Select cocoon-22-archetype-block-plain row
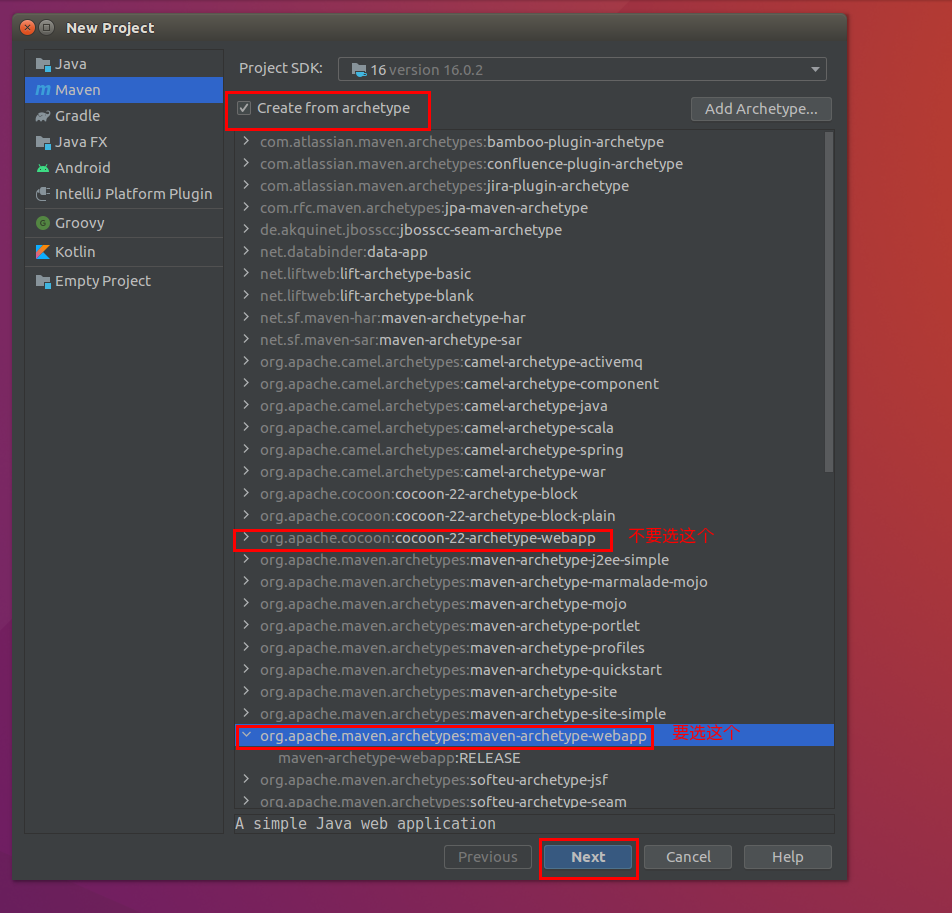The width and height of the screenshot is (952, 913). pyautogui.click(x=534, y=516)
